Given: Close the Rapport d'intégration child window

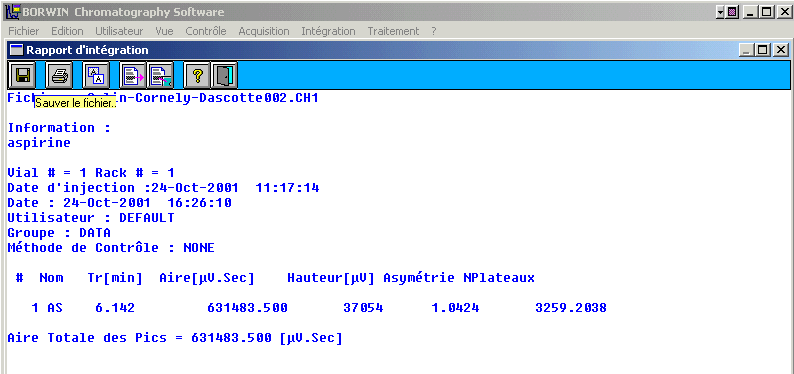Looking at the screenshot, I should pos(780,50).
